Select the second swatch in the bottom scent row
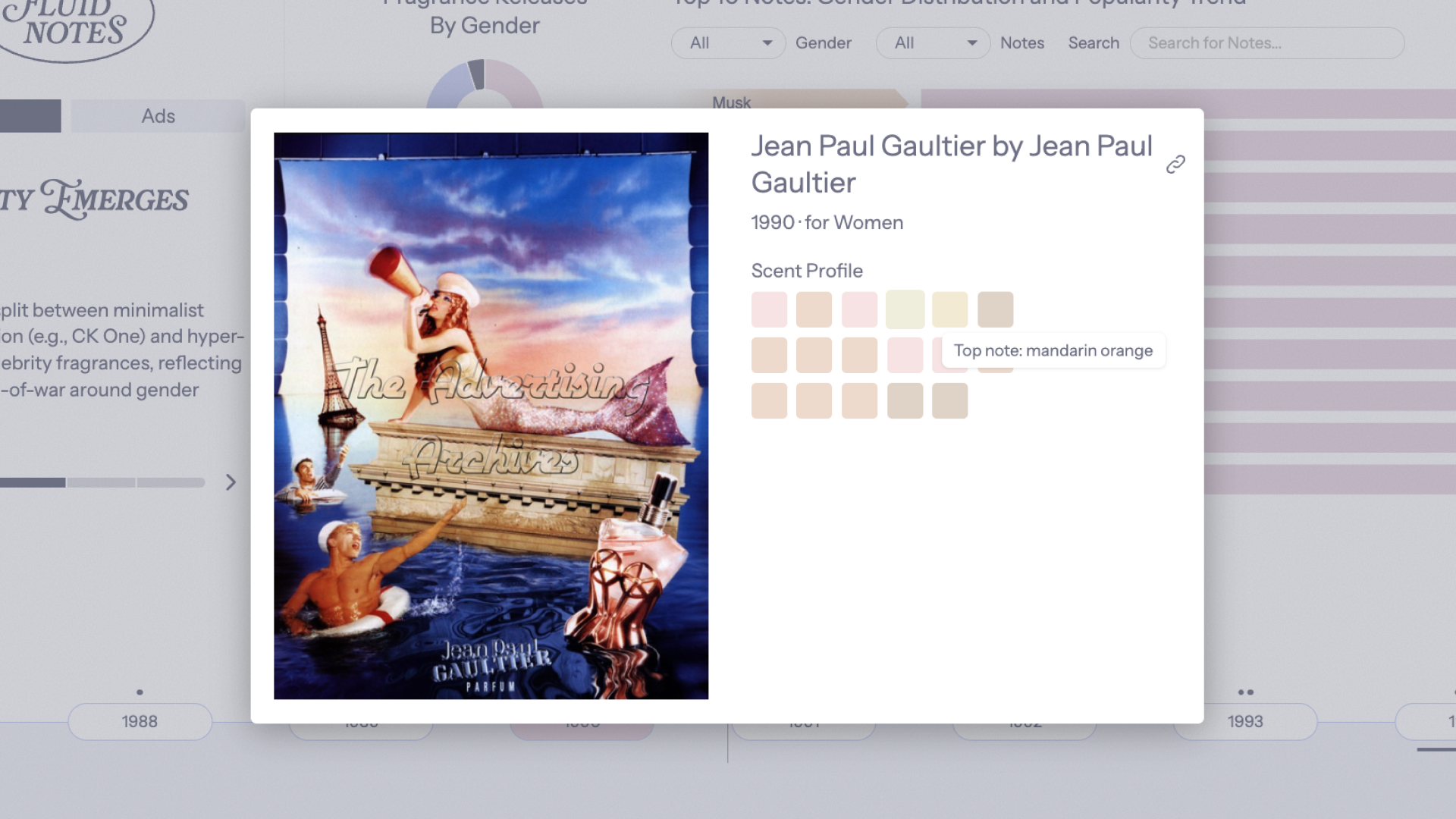Image resolution: width=1456 pixels, height=819 pixels. coord(814,400)
